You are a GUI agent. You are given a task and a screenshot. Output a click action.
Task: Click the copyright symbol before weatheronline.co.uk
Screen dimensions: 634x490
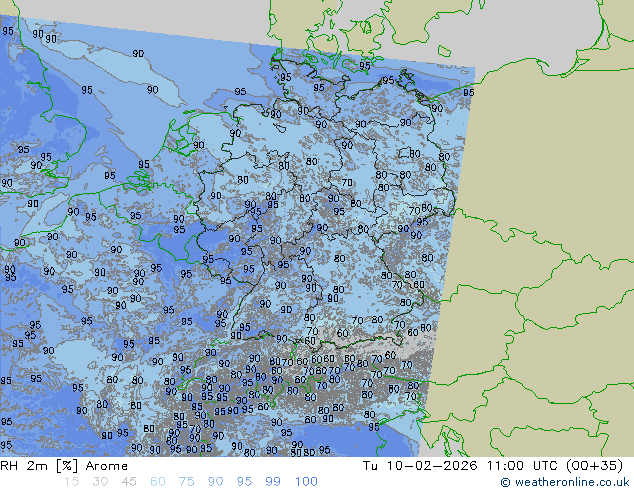point(505,482)
